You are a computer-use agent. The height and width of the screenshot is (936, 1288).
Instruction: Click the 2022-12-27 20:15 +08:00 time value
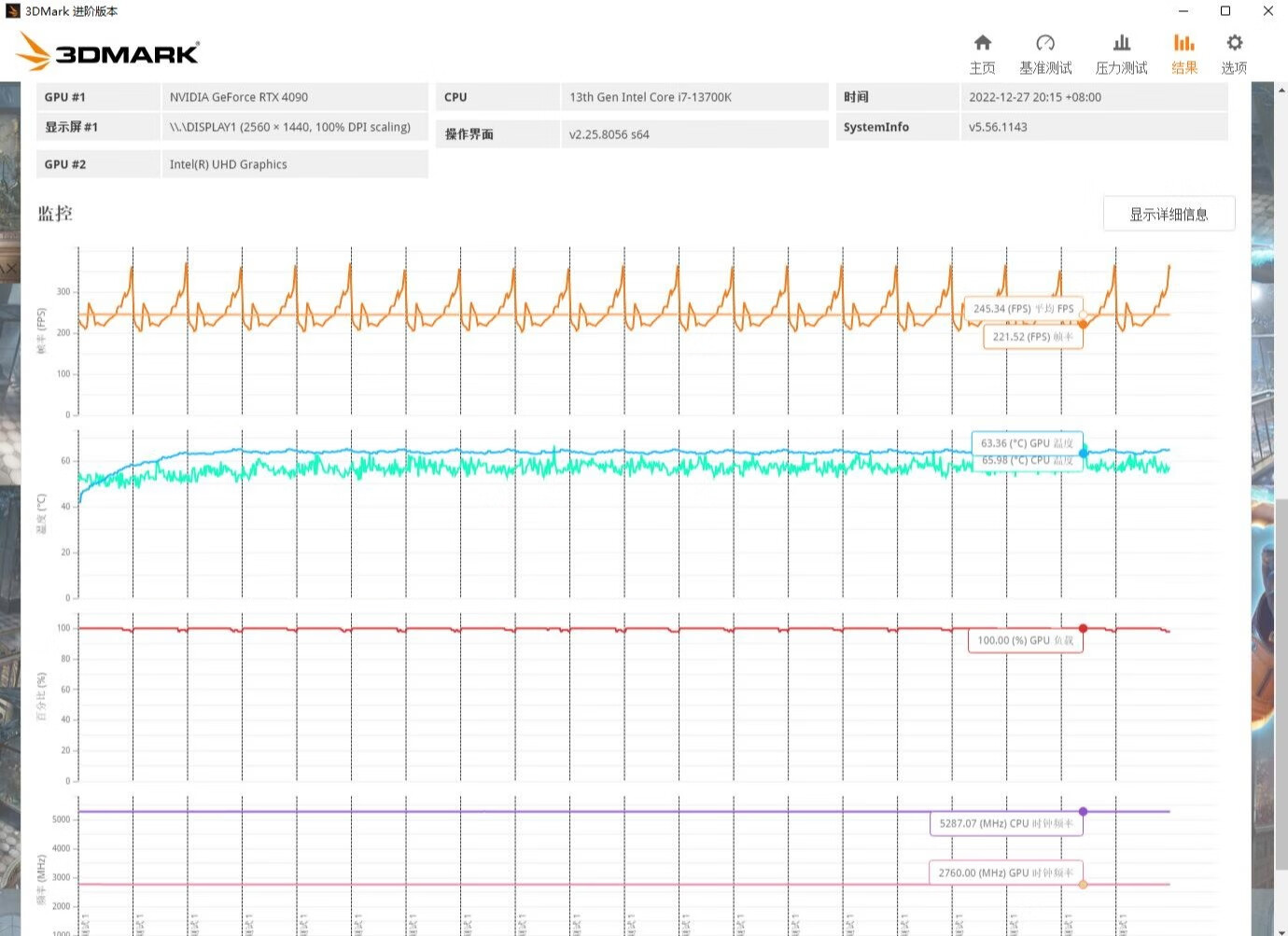1035,97
